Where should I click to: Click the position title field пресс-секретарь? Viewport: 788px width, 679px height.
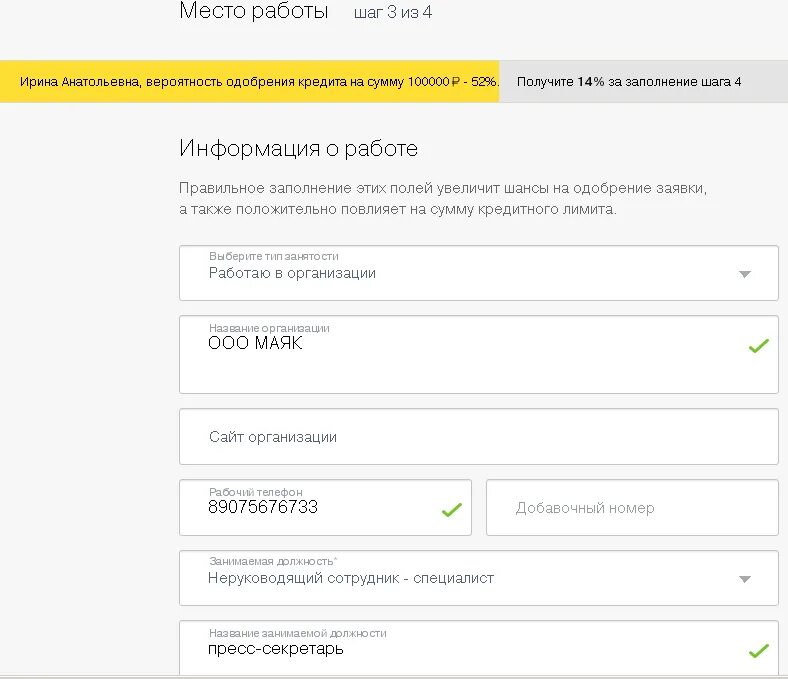click(478, 648)
